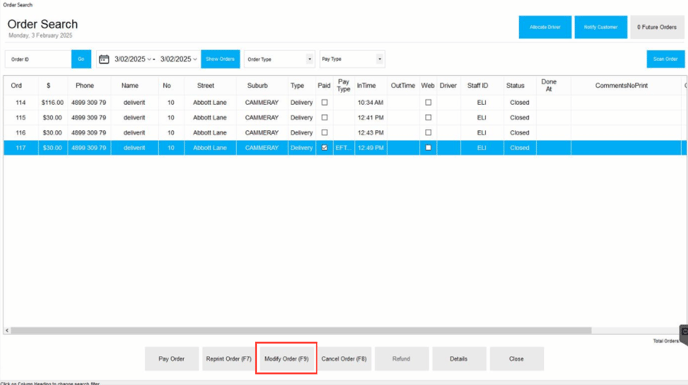
Task: Click the $116.00 amount cell
Action: [x=53, y=102]
